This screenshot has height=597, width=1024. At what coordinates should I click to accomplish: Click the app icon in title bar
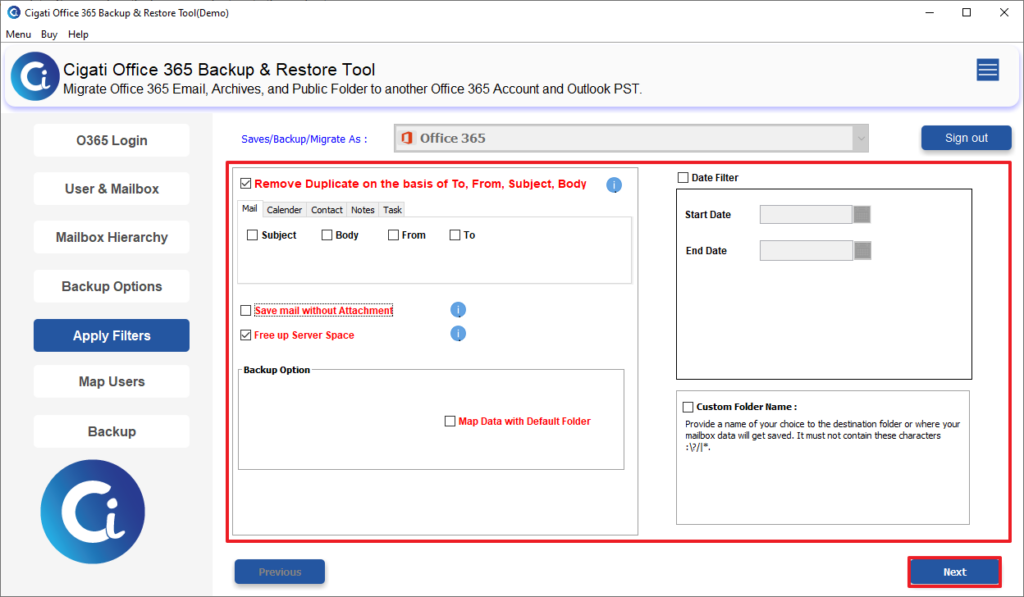[14, 12]
